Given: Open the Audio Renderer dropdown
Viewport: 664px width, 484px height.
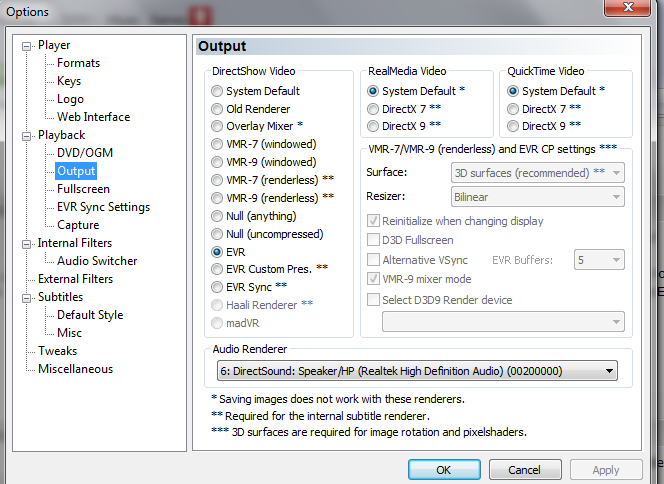Looking at the screenshot, I should click(417, 371).
